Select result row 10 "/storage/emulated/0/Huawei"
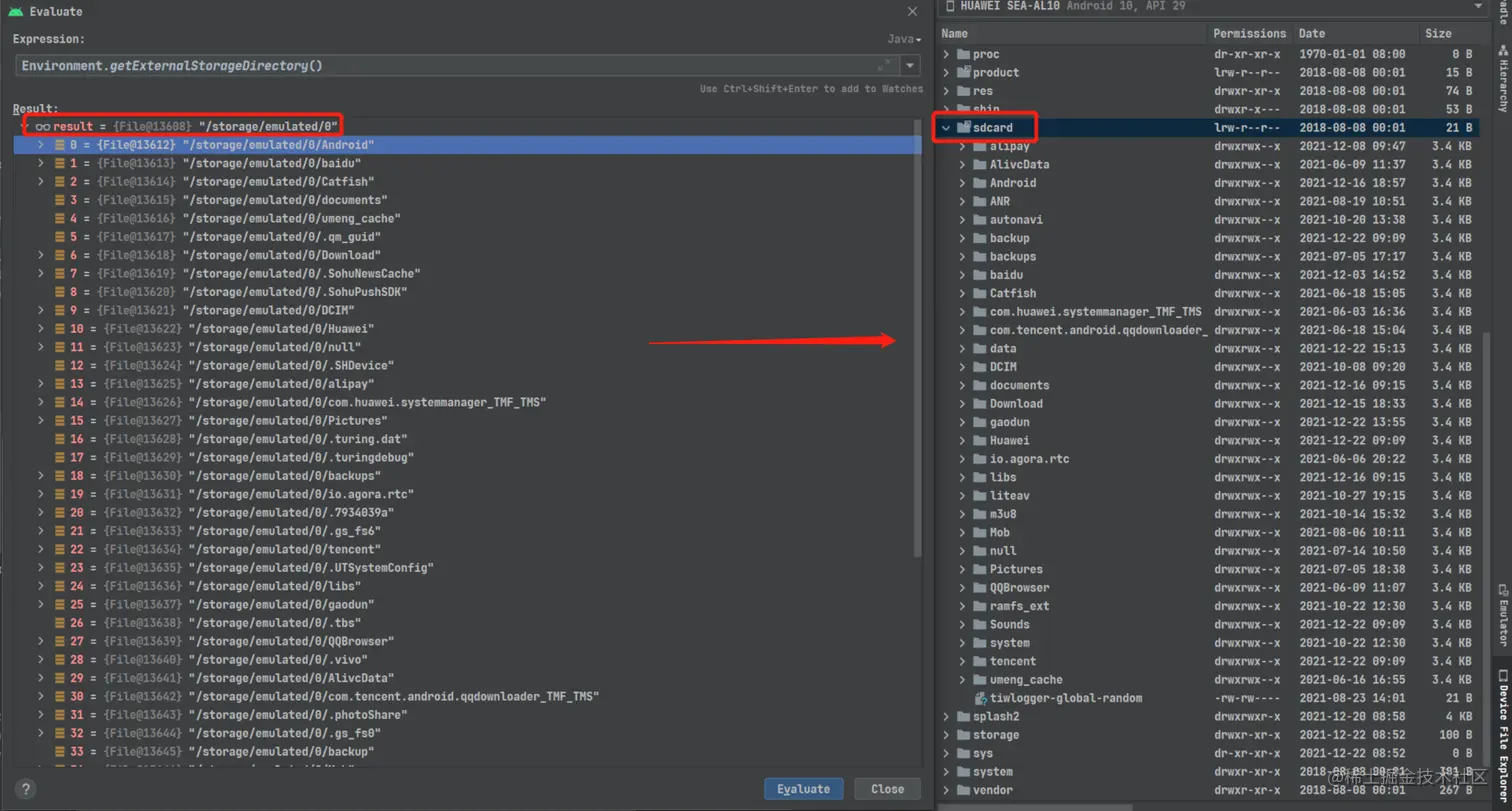 pos(468,329)
